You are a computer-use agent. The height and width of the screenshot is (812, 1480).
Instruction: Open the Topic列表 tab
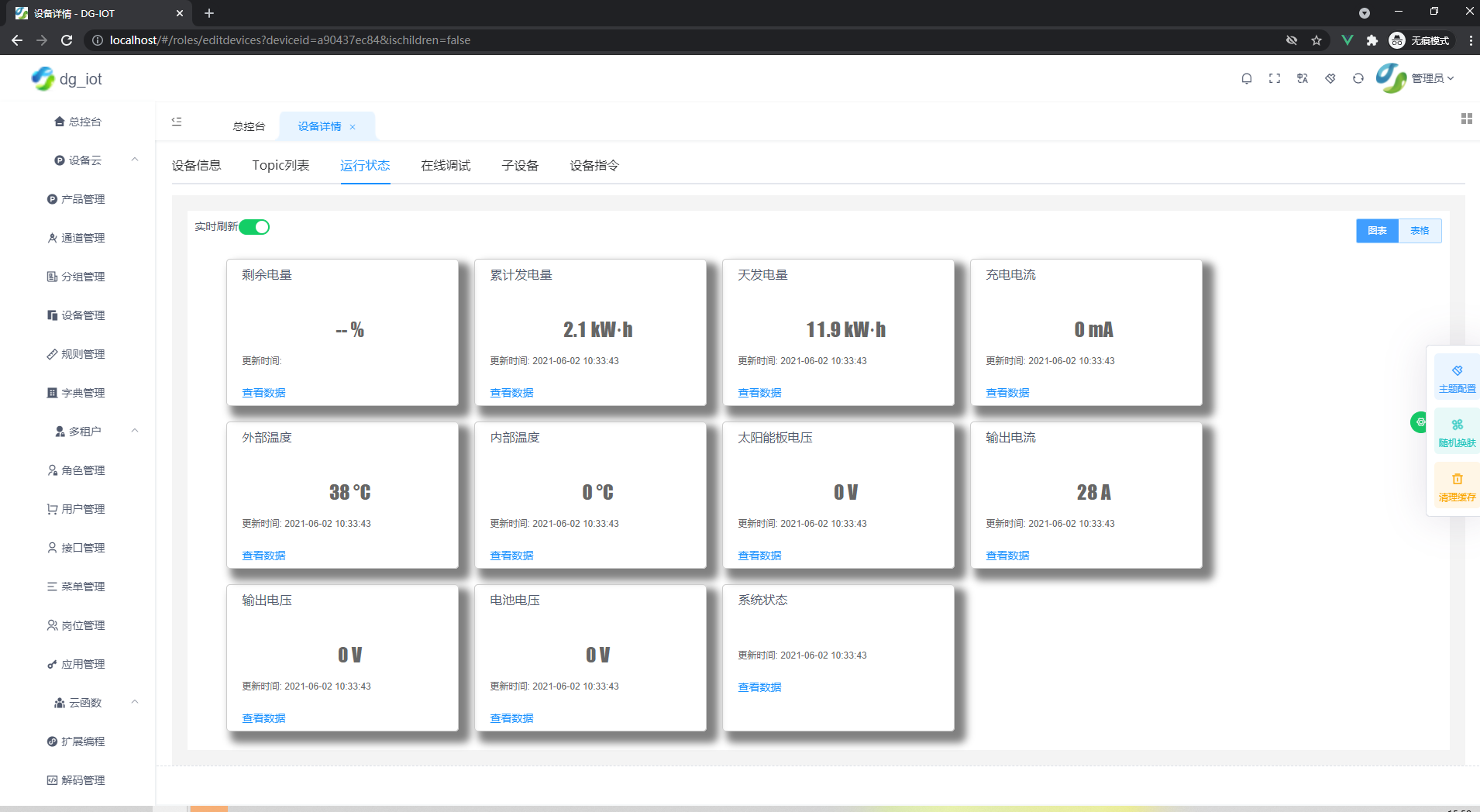click(x=281, y=165)
